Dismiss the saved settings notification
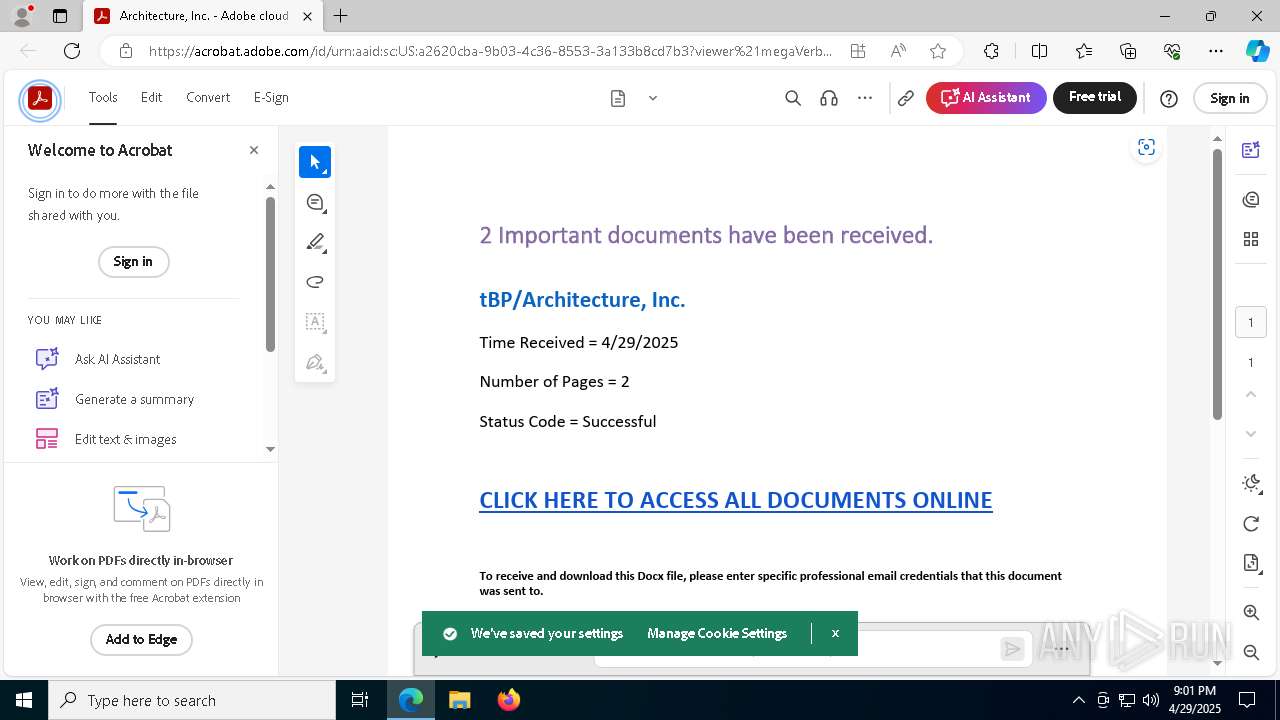The image size is (1280, 720). [x=835, y=633]
